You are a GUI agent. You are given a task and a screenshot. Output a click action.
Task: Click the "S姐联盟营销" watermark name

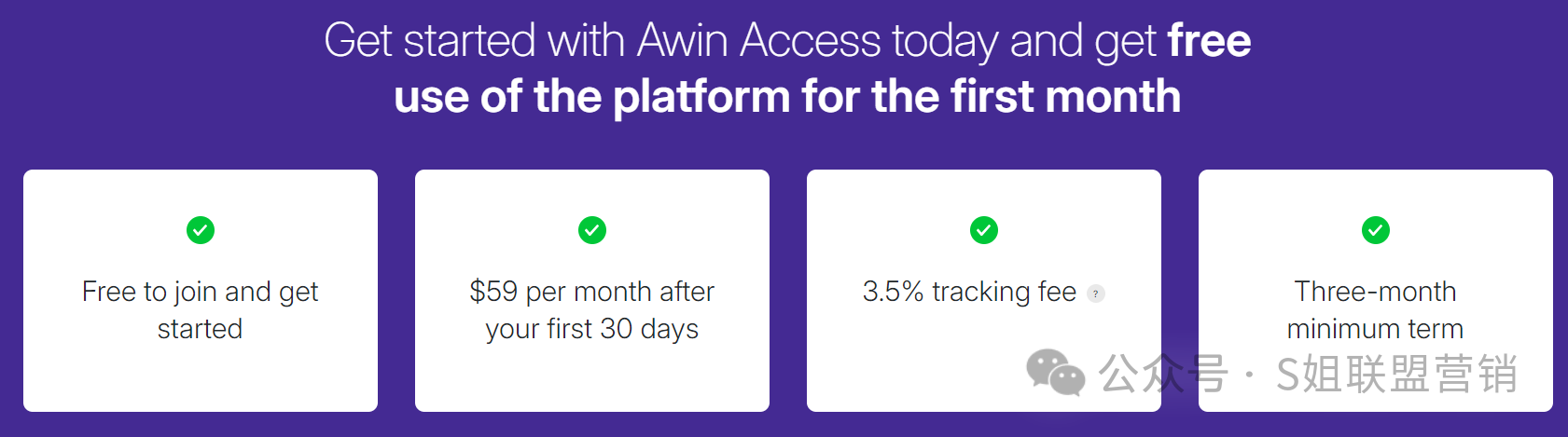tap(1396, 375)
